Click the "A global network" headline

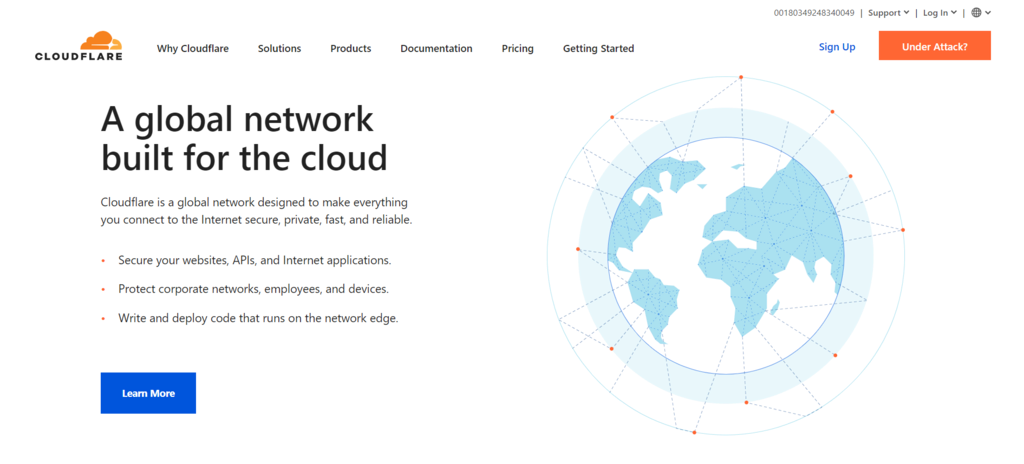237,120
